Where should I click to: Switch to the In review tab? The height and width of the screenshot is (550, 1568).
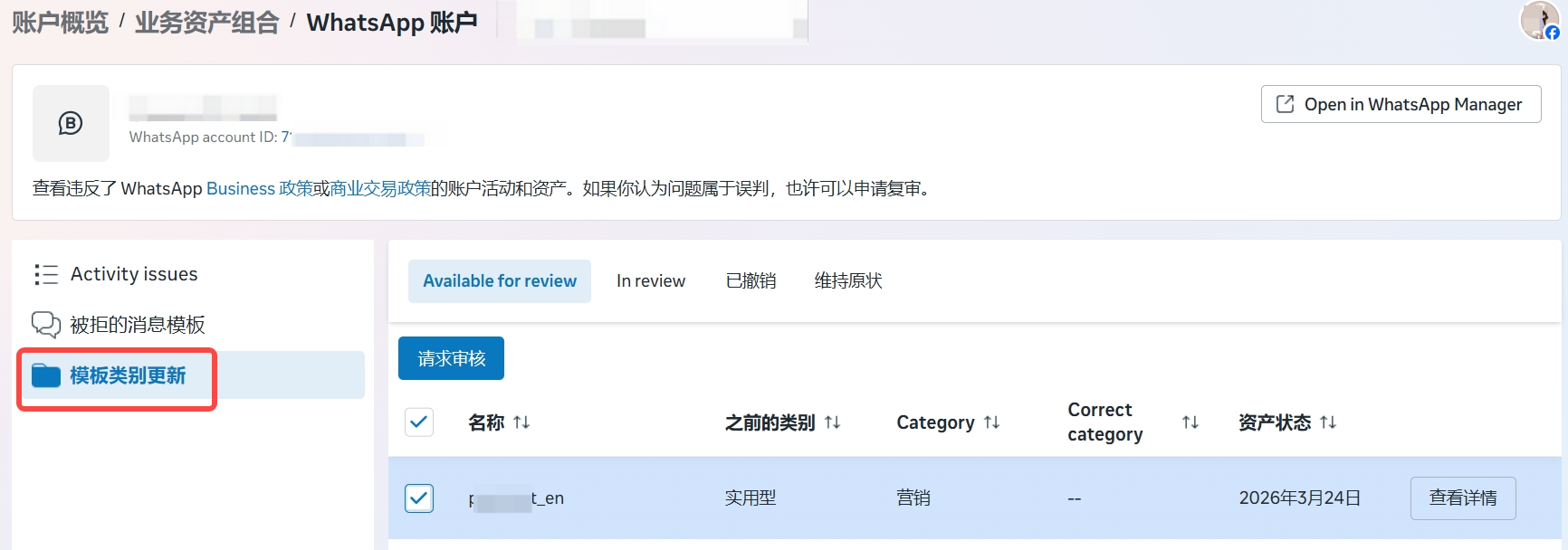point(650,281)
